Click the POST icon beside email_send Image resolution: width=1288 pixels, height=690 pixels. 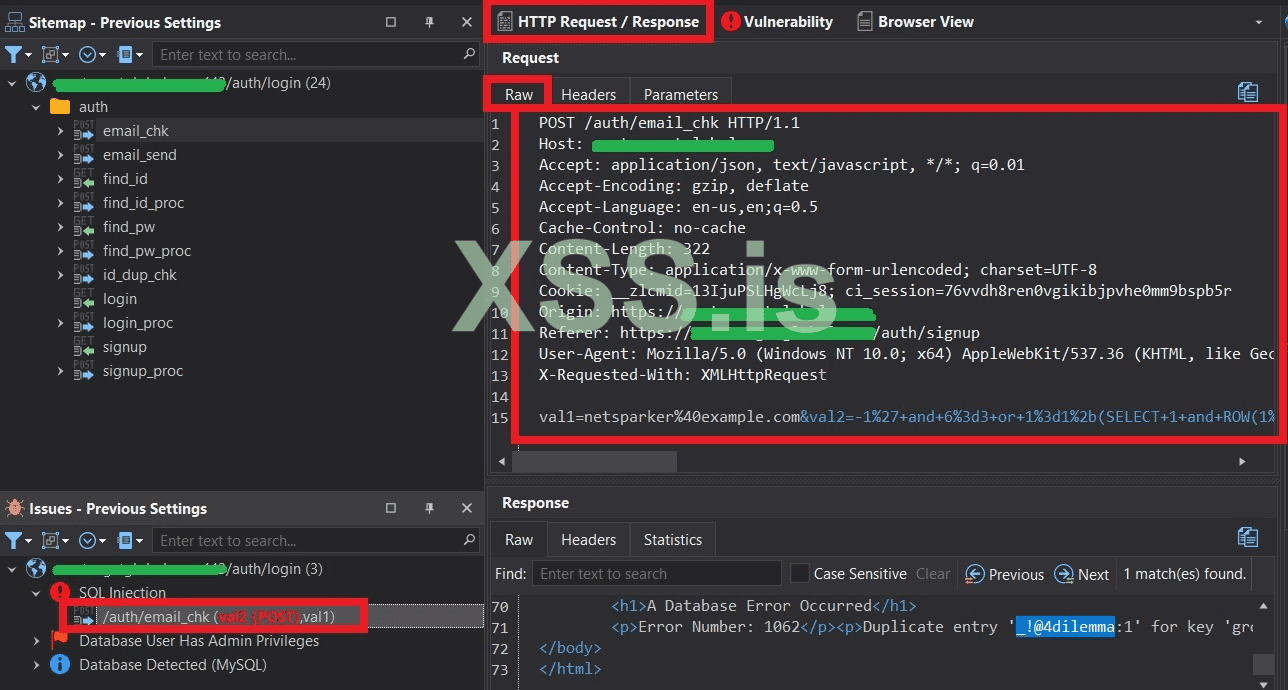click(x=84, y=155)
